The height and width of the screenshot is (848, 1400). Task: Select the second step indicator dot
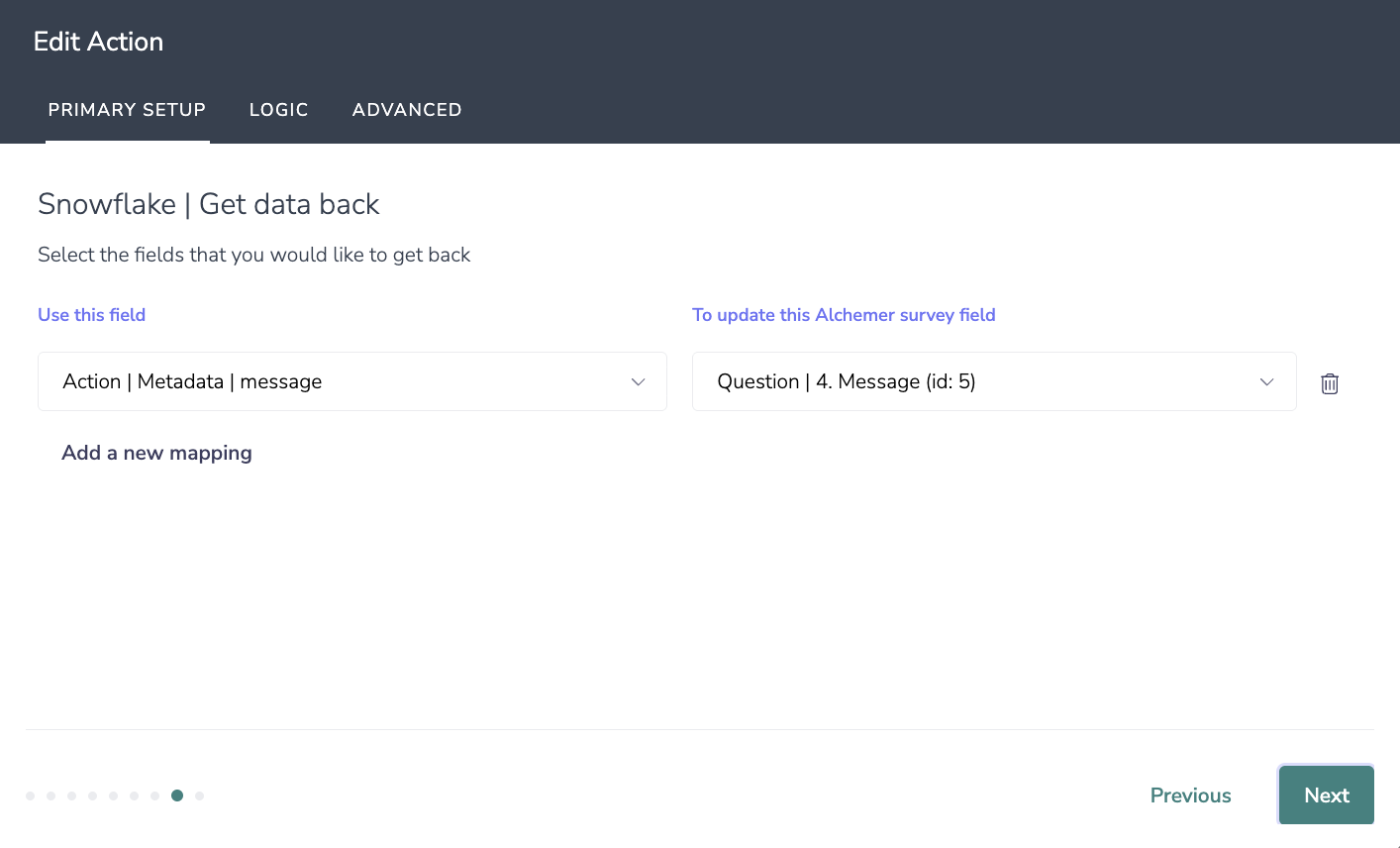click(50, 795)
